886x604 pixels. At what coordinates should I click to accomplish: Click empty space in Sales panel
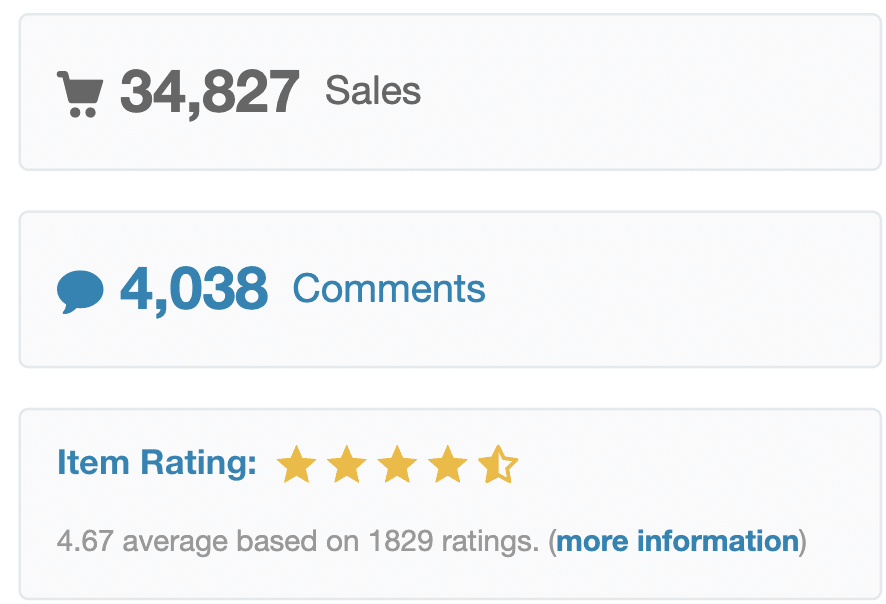point(650,92)
